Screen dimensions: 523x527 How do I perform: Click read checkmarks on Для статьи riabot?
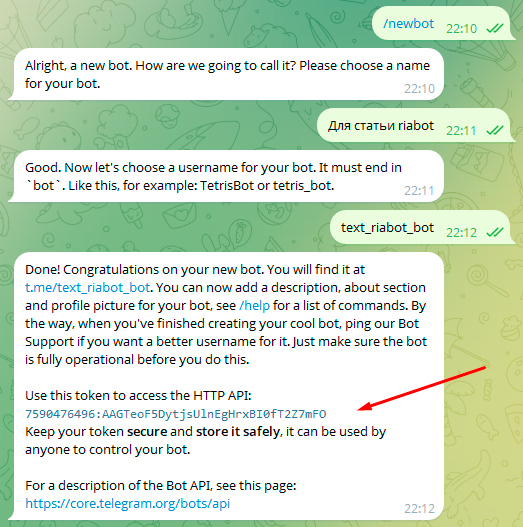click(x=495, y=130)
